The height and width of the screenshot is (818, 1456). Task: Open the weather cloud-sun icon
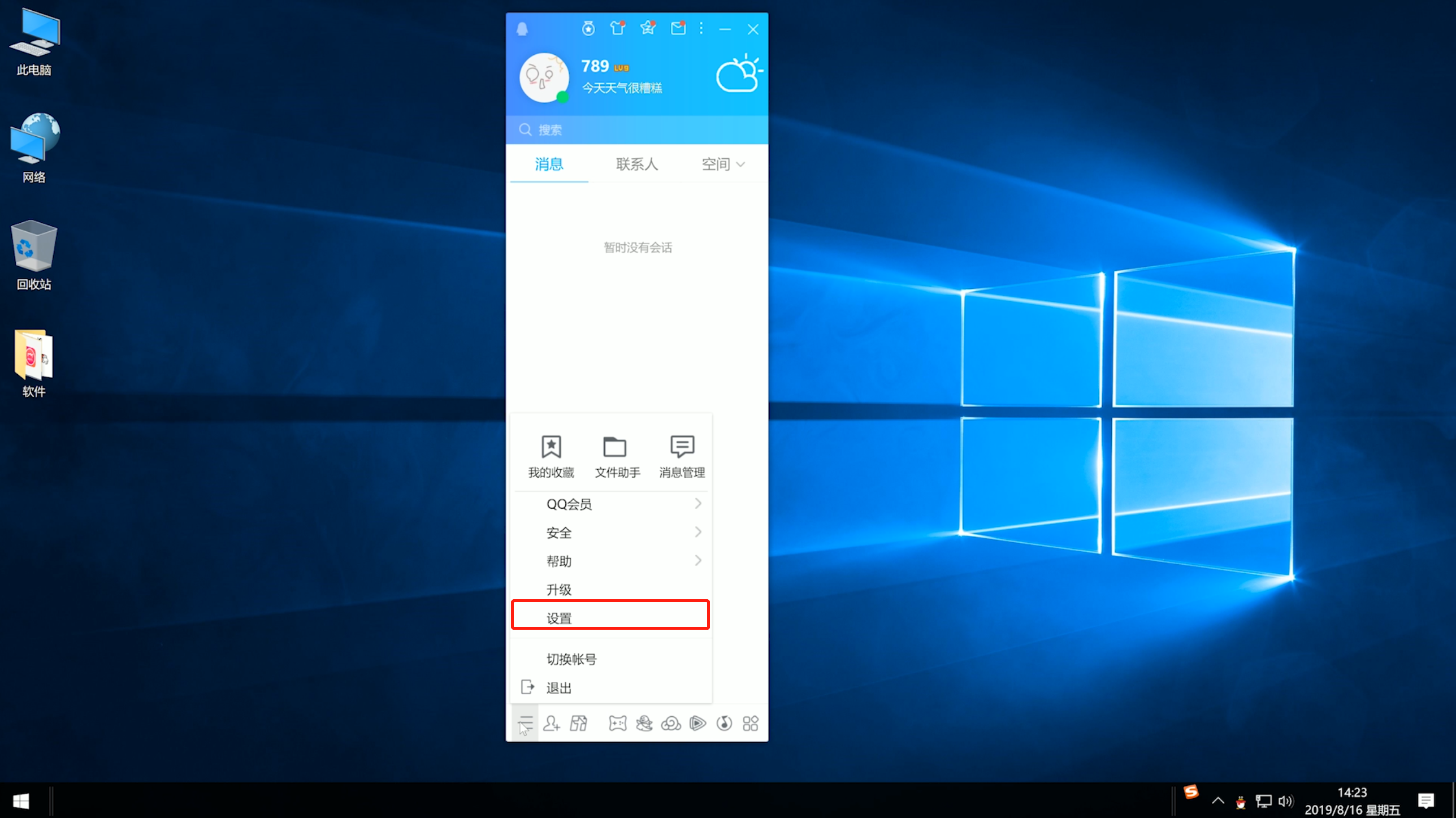point(739,73)
